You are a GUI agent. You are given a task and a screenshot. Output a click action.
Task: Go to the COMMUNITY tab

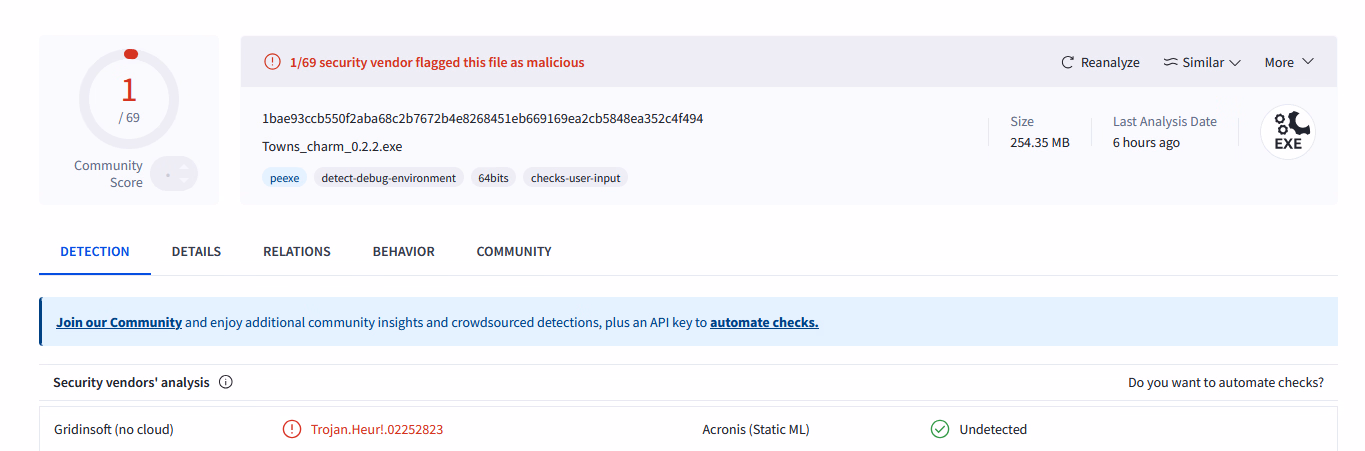click(x=514, y=252)
